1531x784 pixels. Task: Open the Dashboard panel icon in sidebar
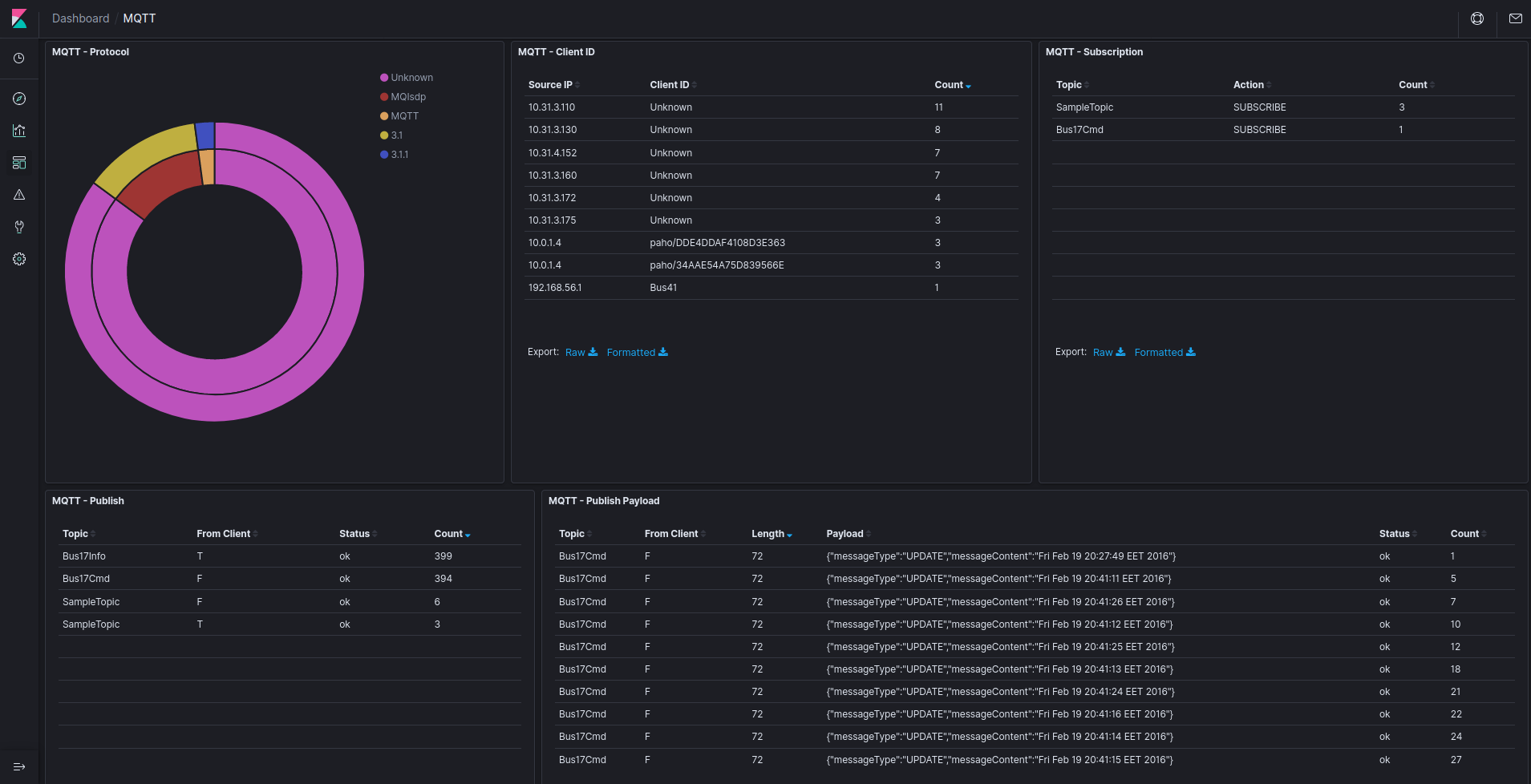pyautogui.click(x=18, y=163)
